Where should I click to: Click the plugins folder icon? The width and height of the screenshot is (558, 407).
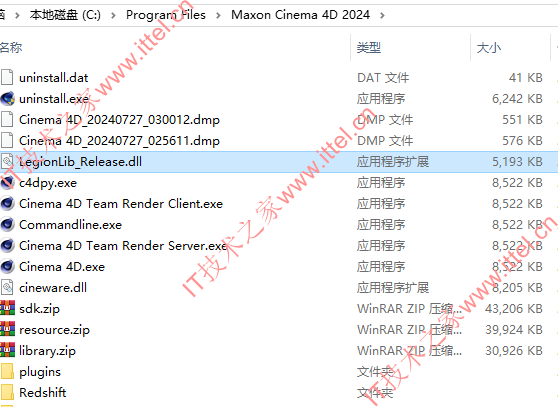tap(7, 371)
